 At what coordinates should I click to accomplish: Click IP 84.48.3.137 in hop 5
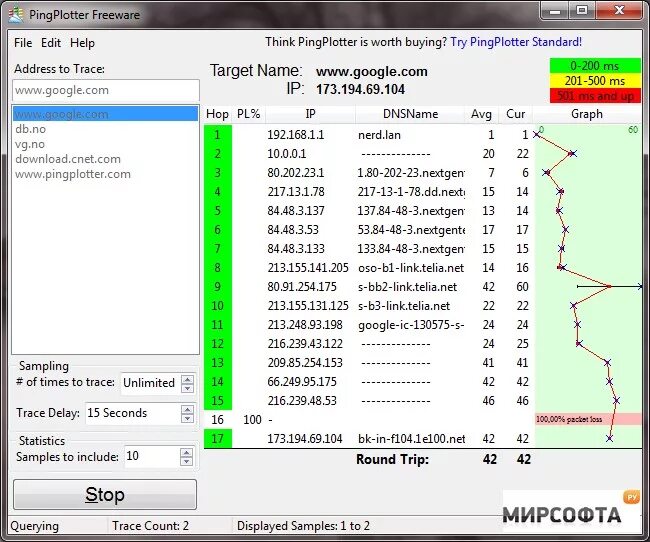296,211
